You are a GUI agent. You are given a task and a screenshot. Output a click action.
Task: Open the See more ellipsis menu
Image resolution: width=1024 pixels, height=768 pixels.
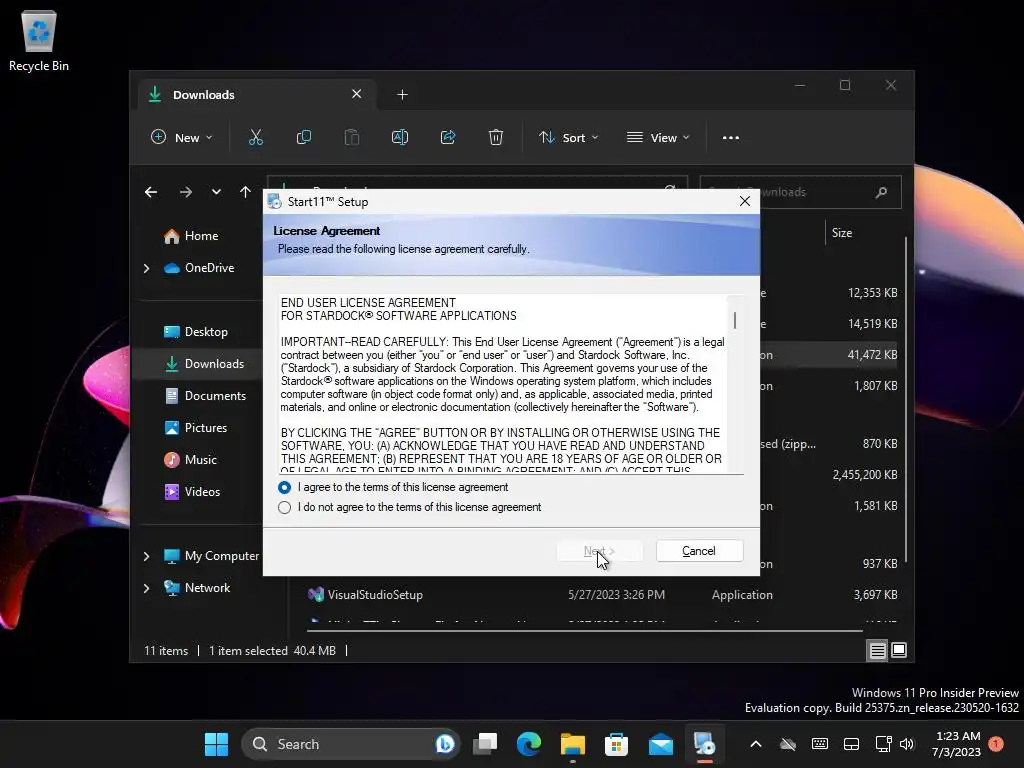pyautogui.click(x=731, y=138)
